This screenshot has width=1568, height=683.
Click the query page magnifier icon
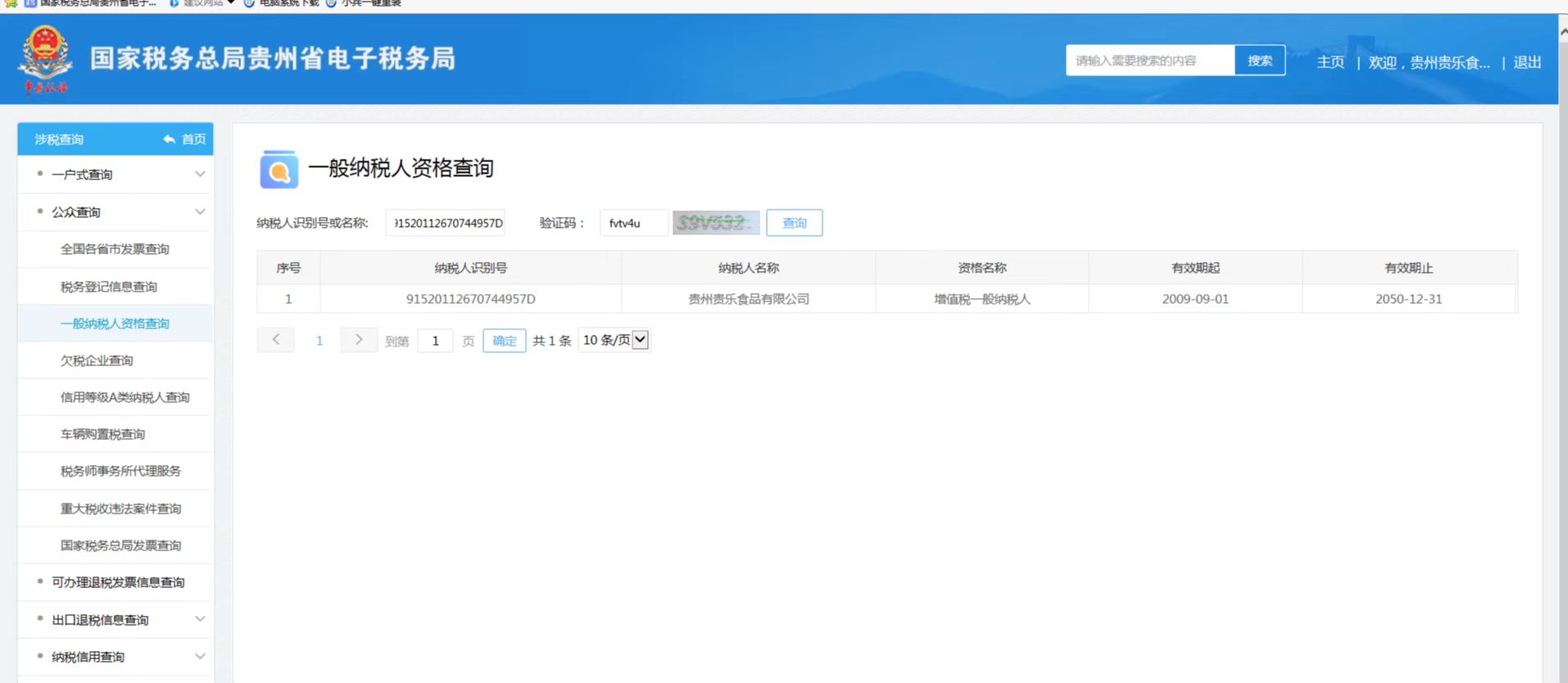coord(279,170)
